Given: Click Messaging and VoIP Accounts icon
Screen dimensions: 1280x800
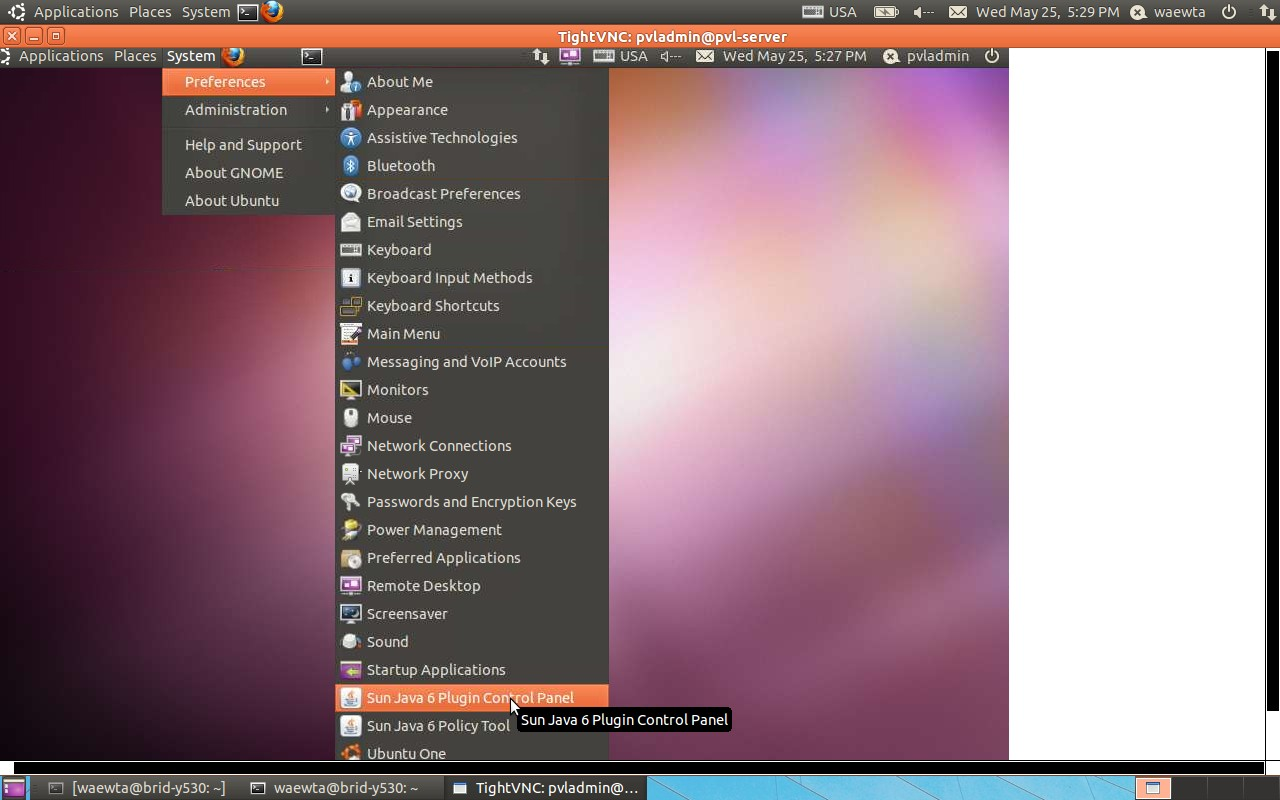Looking at the screenshot, I should point(350,362).
